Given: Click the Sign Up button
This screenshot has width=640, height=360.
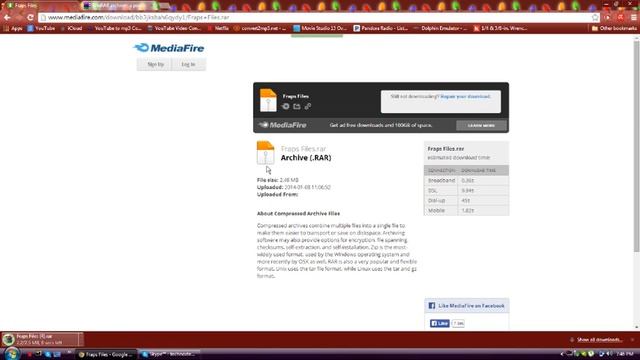Looking at the screenshot, I should 155,64.
